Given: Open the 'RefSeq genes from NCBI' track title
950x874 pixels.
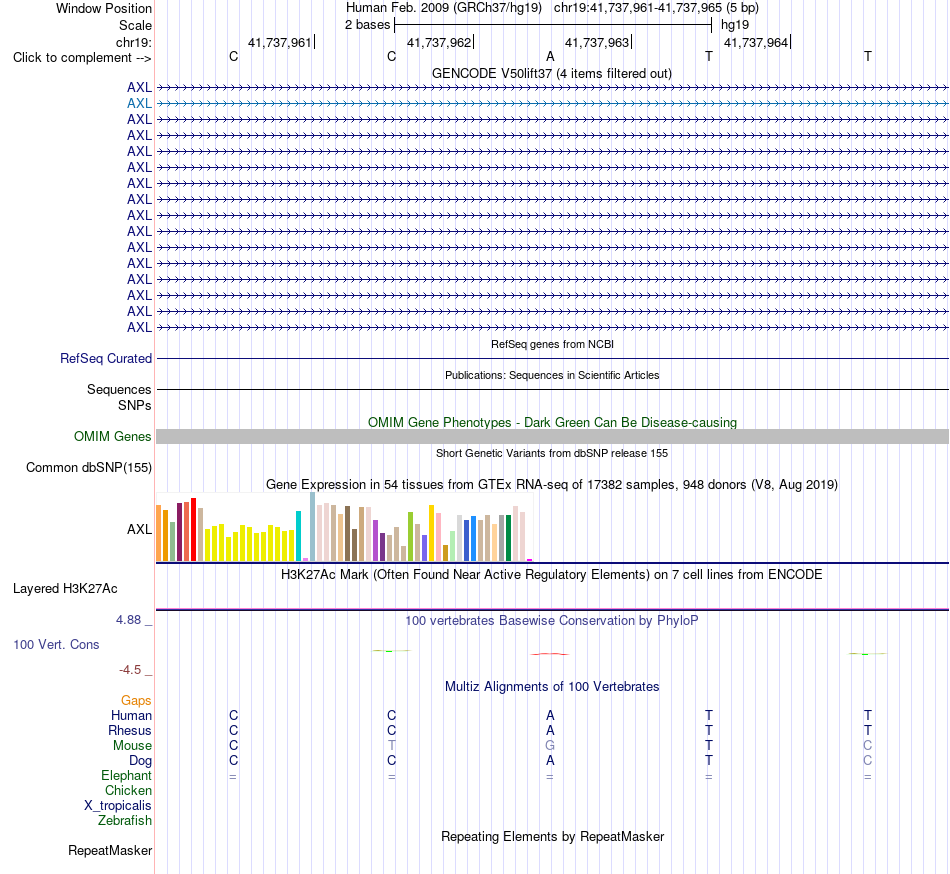Looking at the screenshot, I should (552, 344).
